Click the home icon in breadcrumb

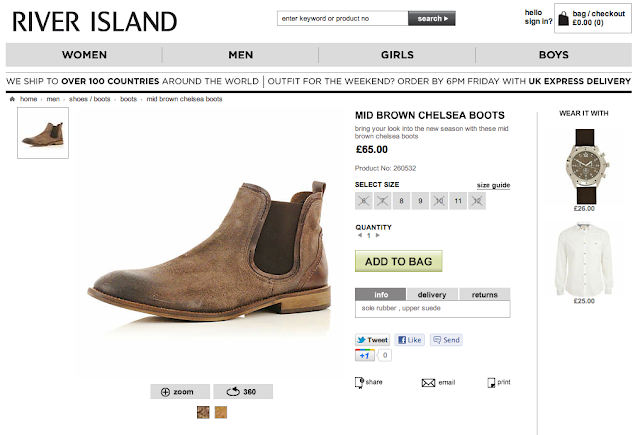coord(12,99)
